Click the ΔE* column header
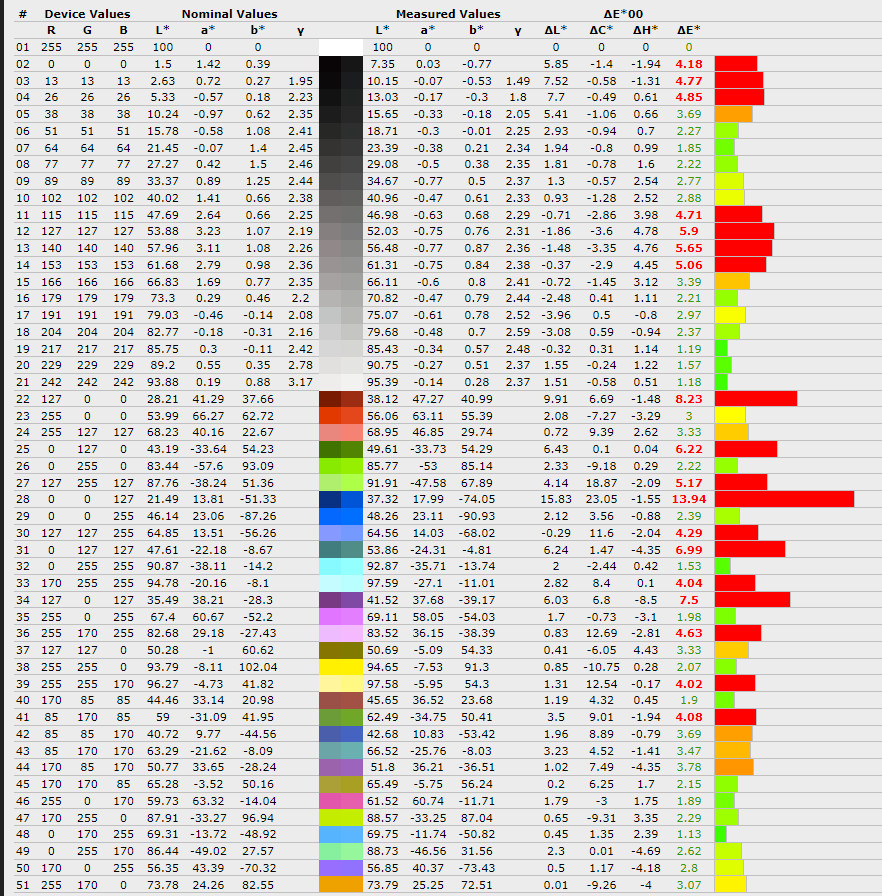882x896 pixels. (689, 30)
